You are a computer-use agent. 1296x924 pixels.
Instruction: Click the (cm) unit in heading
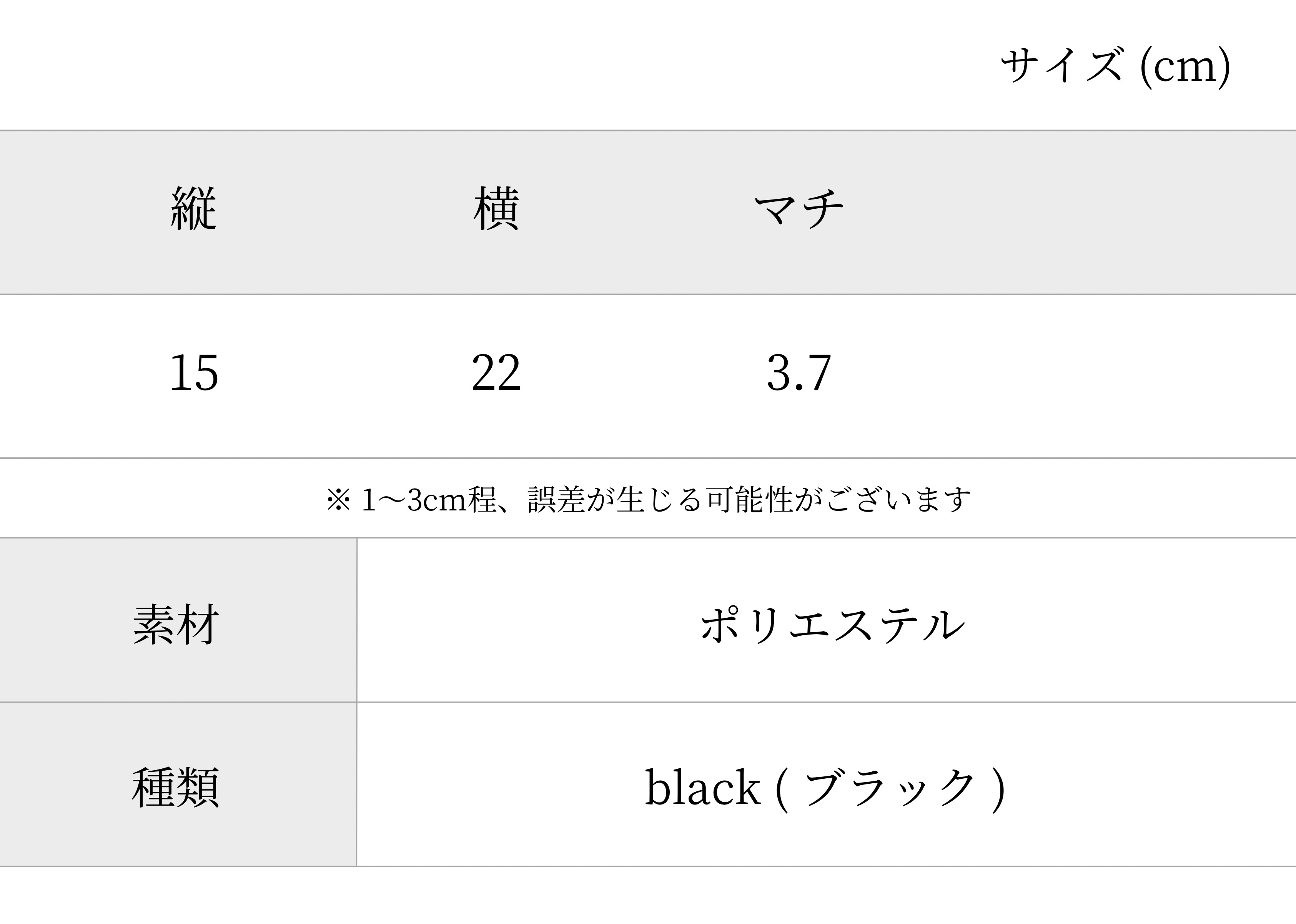1186,67
